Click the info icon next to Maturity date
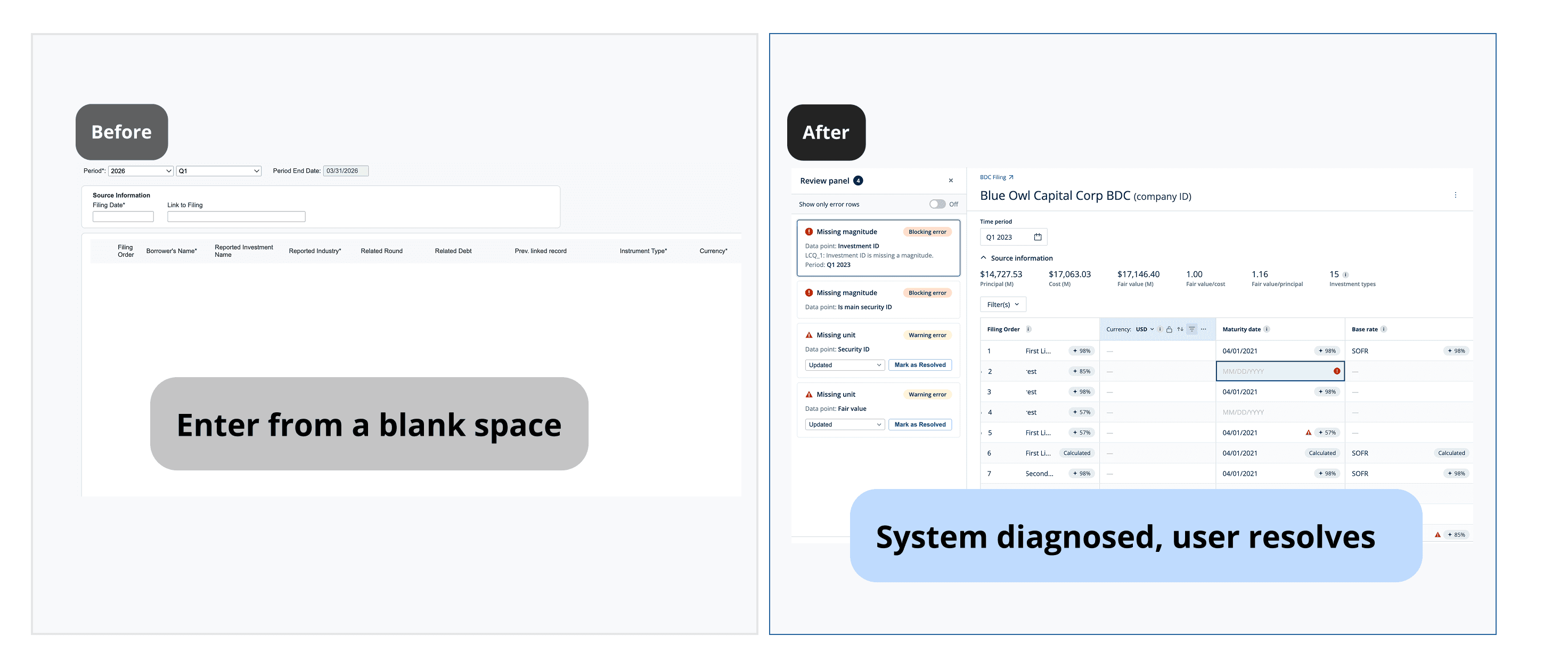Screen dimensions: 1568x668 [x=1267, y=329]
